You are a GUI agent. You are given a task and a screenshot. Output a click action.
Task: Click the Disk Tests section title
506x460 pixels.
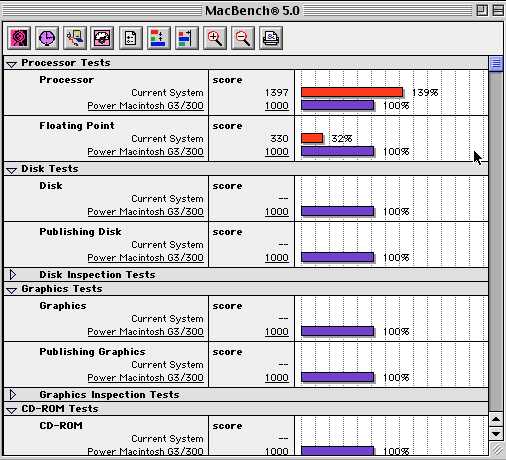click(50, 169)
